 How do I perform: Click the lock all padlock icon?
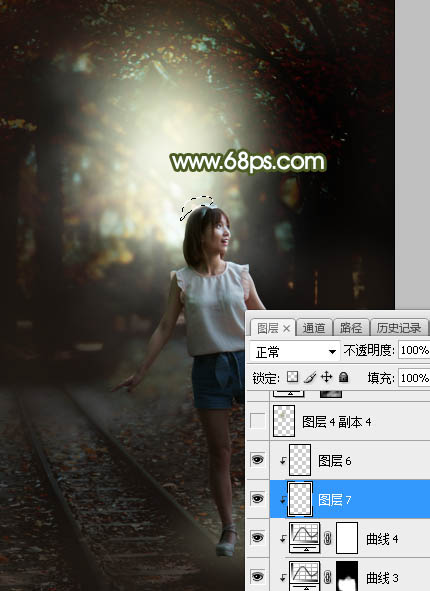click(x=343, y=377)
